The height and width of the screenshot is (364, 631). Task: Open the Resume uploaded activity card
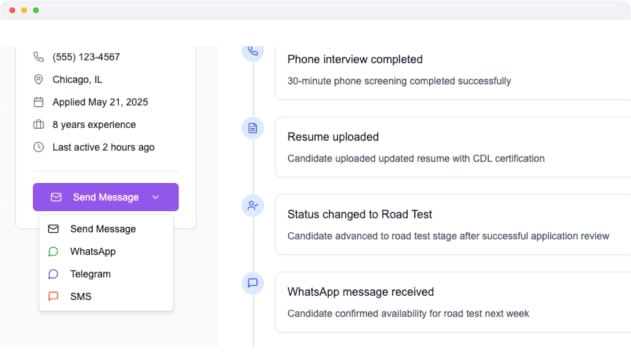pyautogui.click(x=453, y=147)
